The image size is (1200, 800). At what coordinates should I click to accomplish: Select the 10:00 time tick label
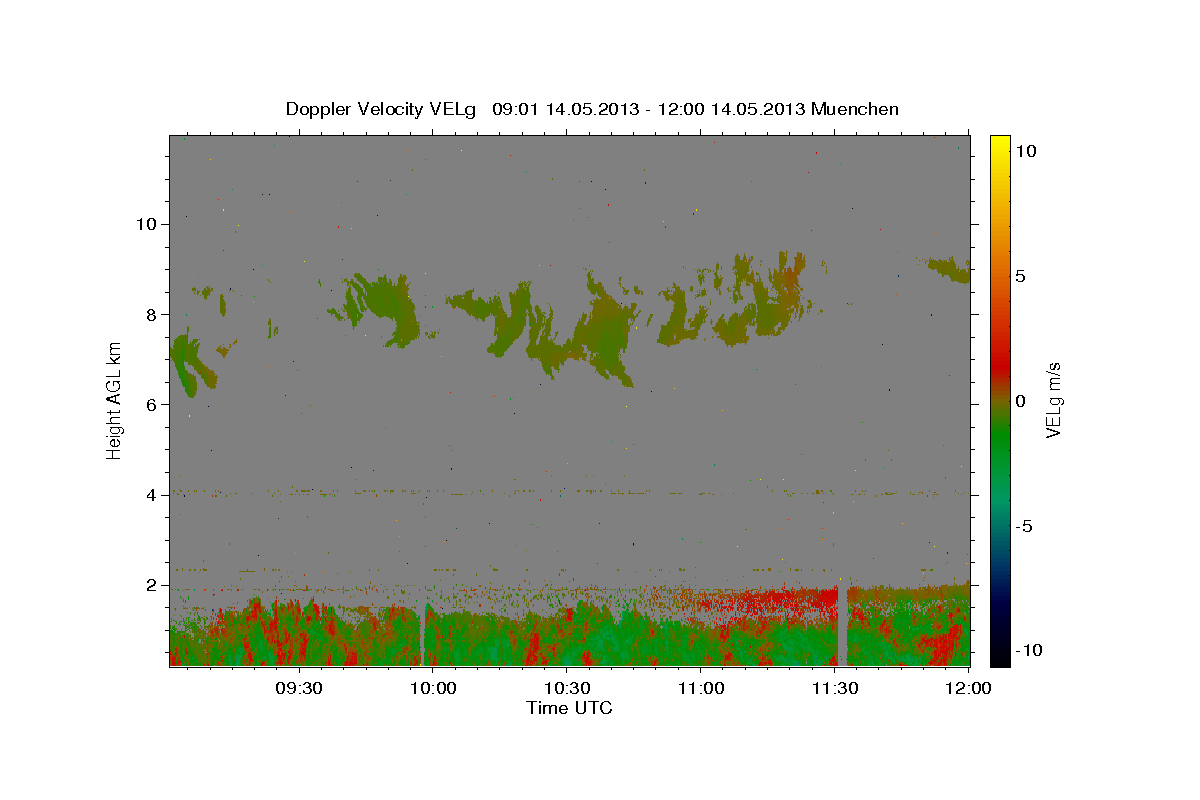(433, 688)
